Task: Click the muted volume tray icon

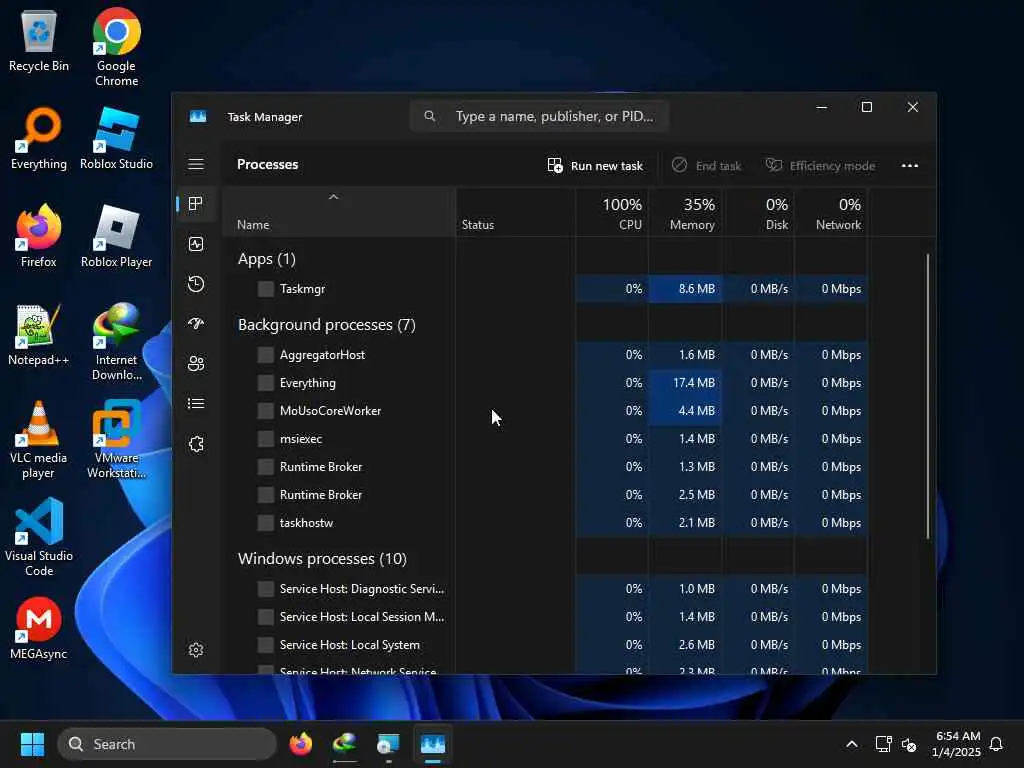Action: pyautogui.click(x=908, y=744)
